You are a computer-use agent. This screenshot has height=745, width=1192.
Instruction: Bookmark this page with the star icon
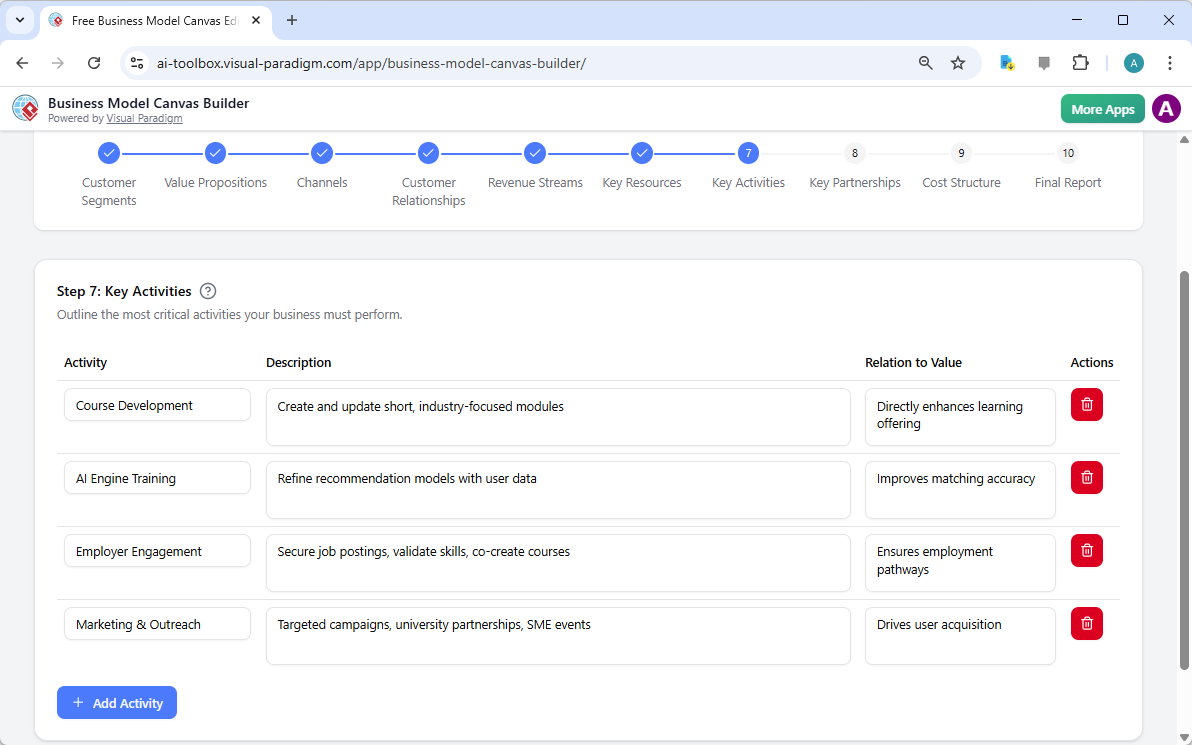click(958, 62)
